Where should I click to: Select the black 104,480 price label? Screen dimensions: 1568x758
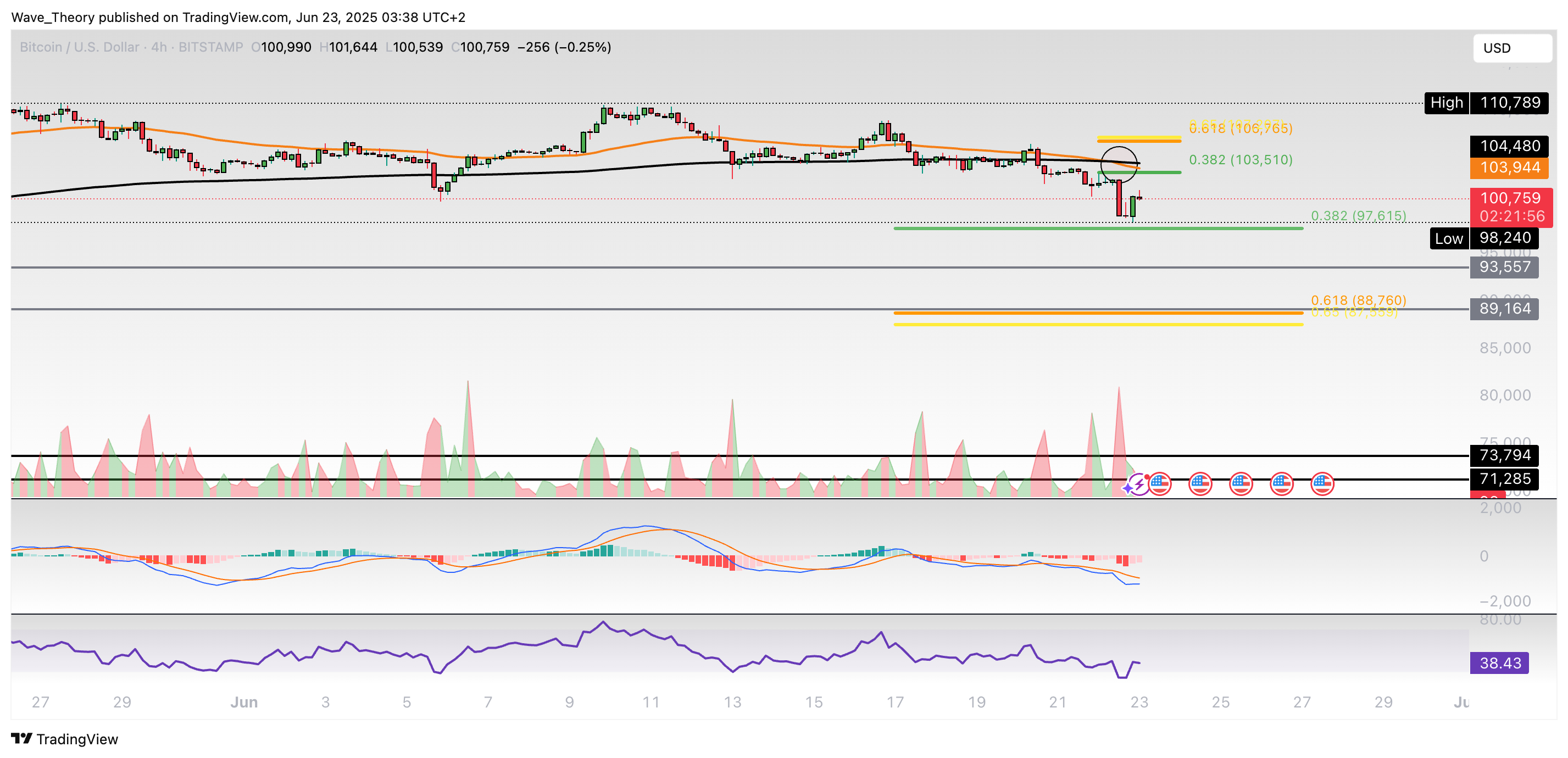click(1509, 146)
